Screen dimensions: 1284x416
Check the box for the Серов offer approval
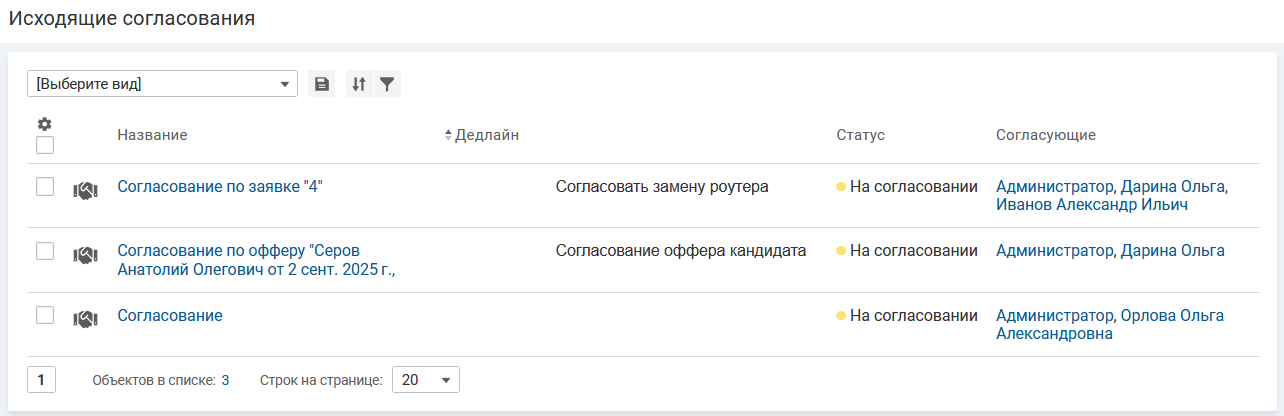[45, 251]
